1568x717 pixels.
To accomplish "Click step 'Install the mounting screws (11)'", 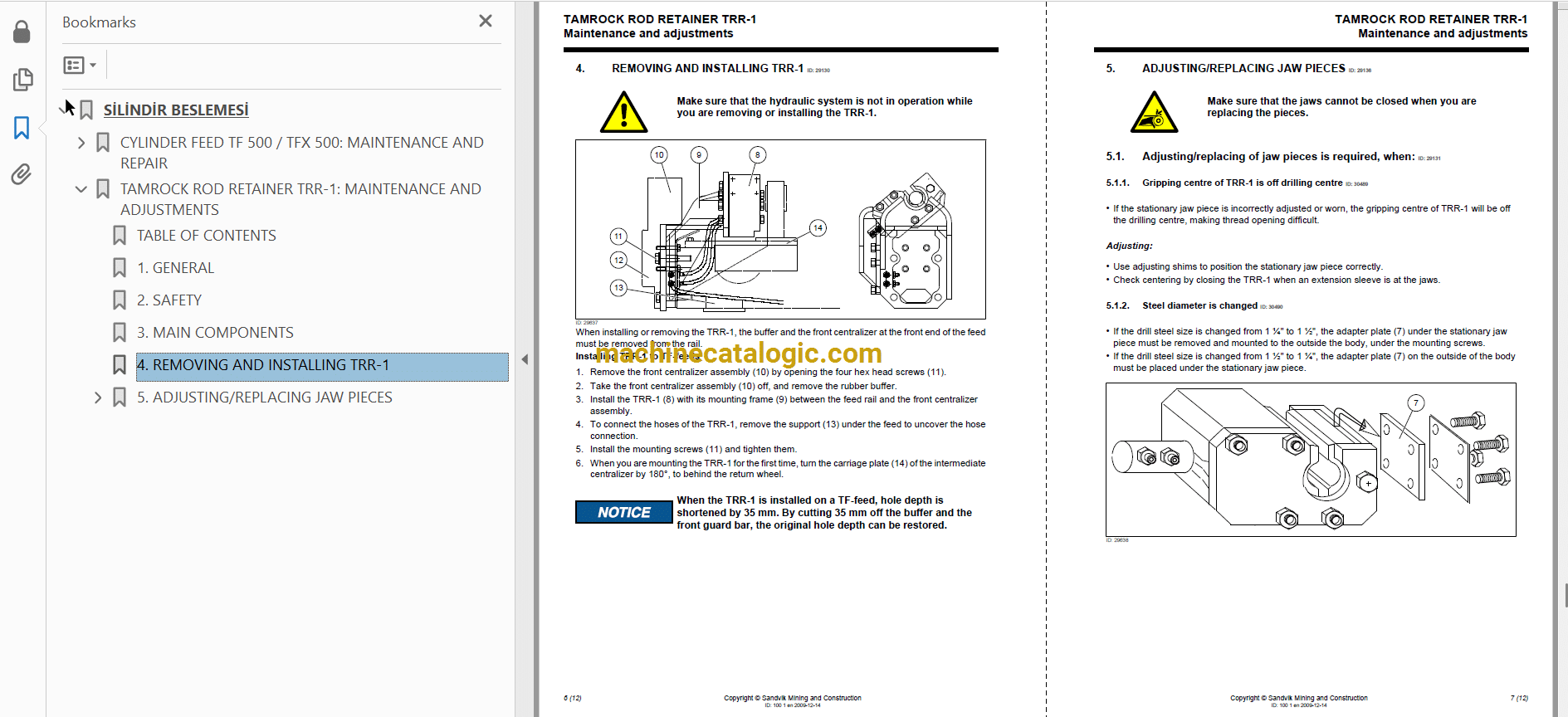I will (x=693, y=450).
